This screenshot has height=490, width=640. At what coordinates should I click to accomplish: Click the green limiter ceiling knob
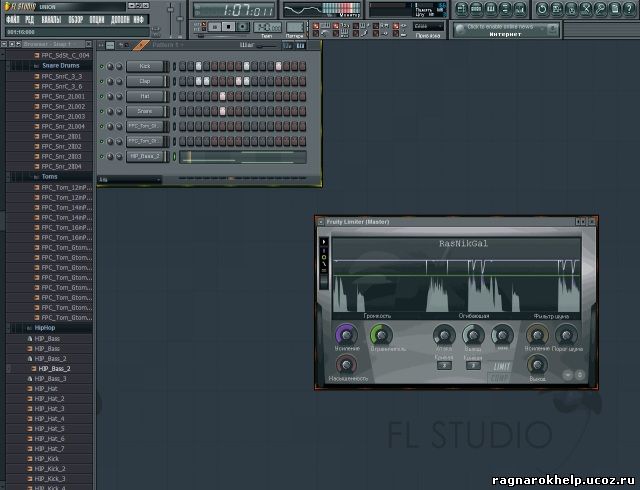pyautogui.click(x=381, y=336)
